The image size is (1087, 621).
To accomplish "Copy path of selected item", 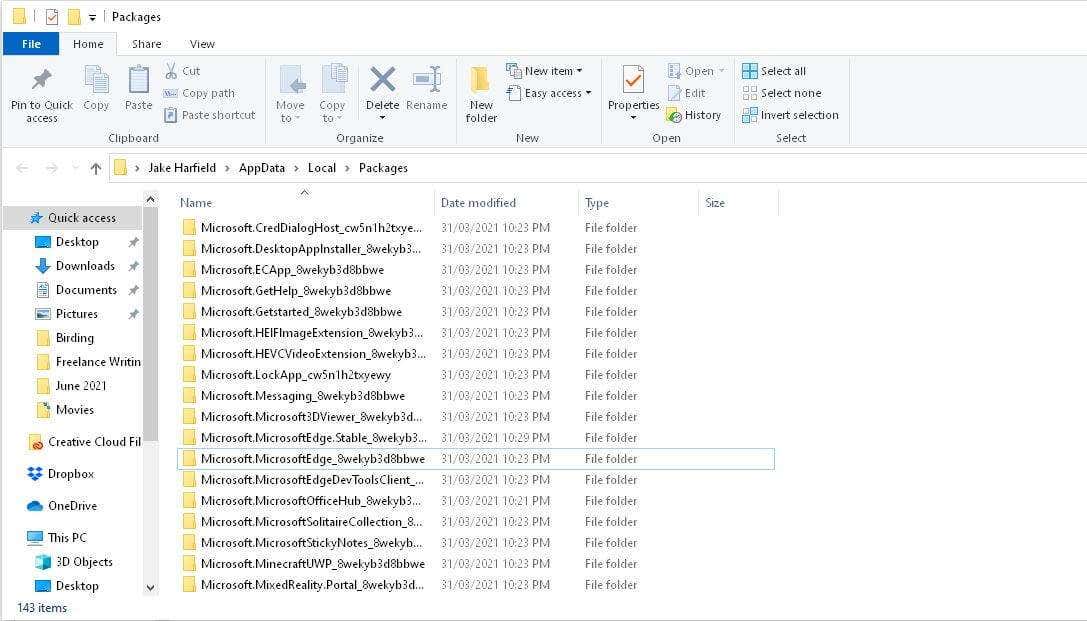I will point(199,93).
